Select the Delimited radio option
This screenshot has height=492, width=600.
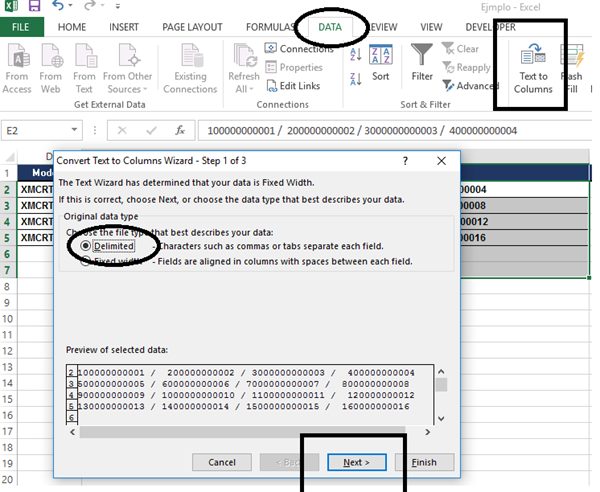click(x=86, y=246)
